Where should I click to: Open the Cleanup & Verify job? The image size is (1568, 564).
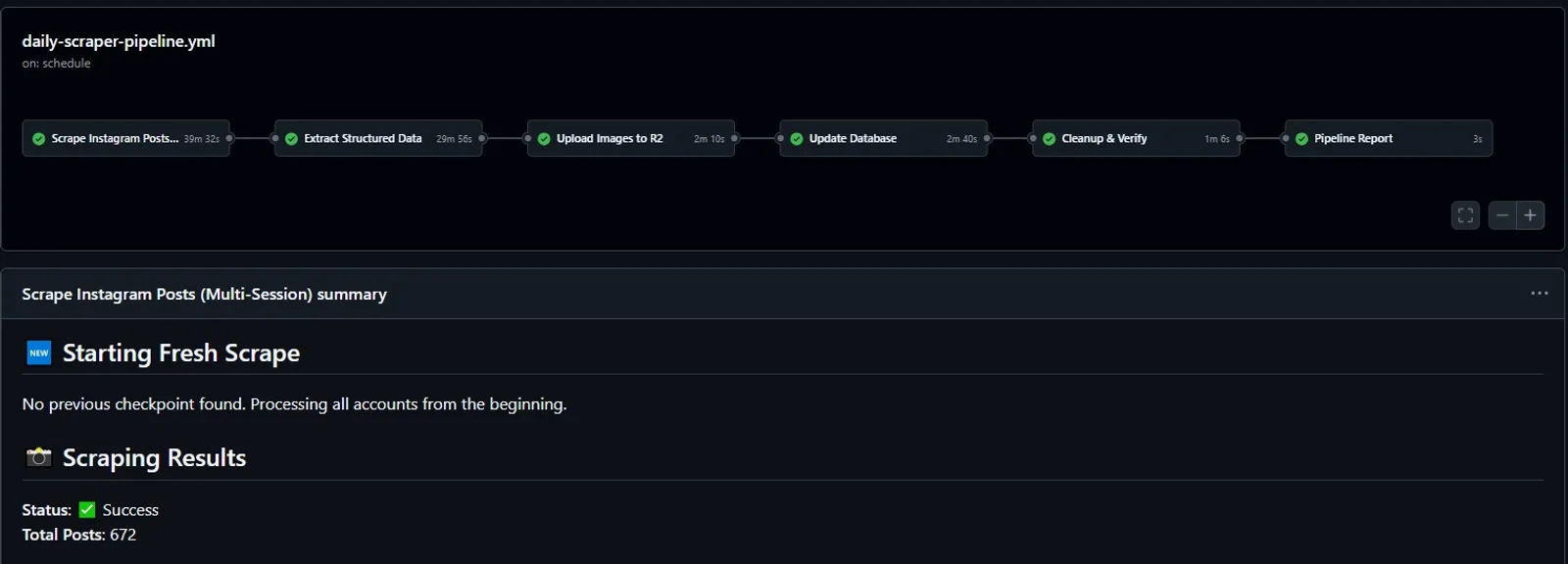point(1136,138)
